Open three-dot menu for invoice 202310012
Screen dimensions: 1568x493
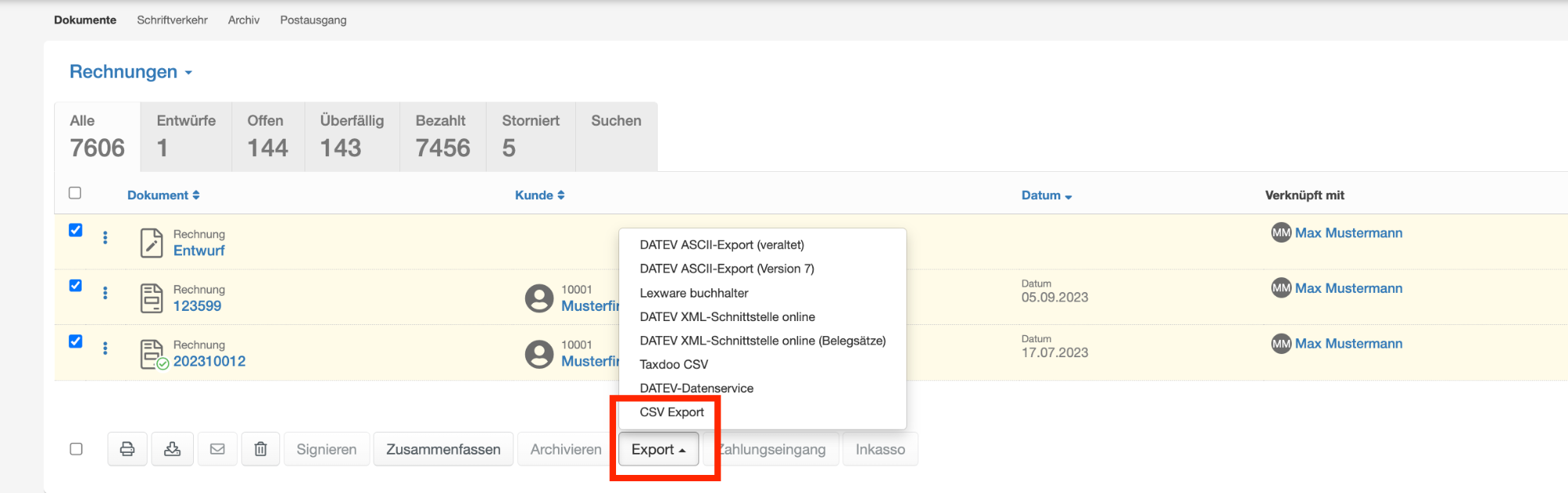[105, 348]
